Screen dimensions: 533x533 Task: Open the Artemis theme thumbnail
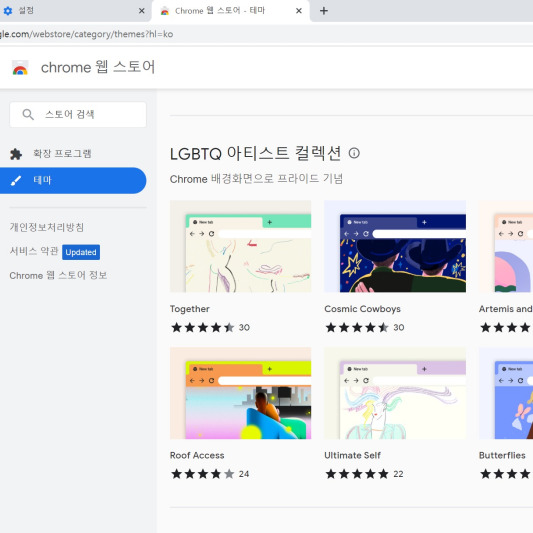click(x=506, y=246)
